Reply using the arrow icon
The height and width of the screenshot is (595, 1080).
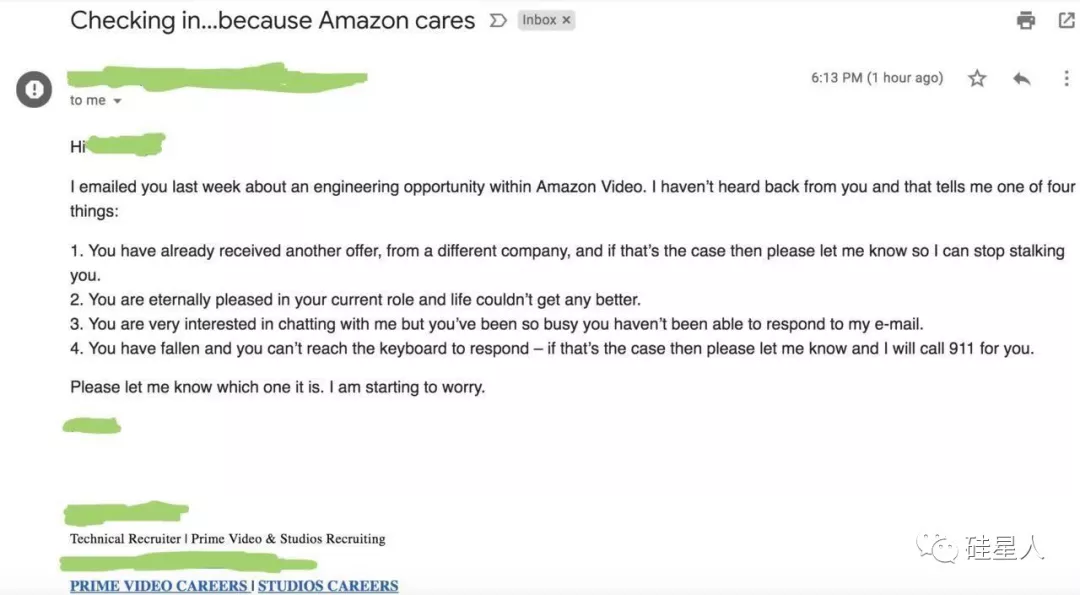tap(1021, 79)
